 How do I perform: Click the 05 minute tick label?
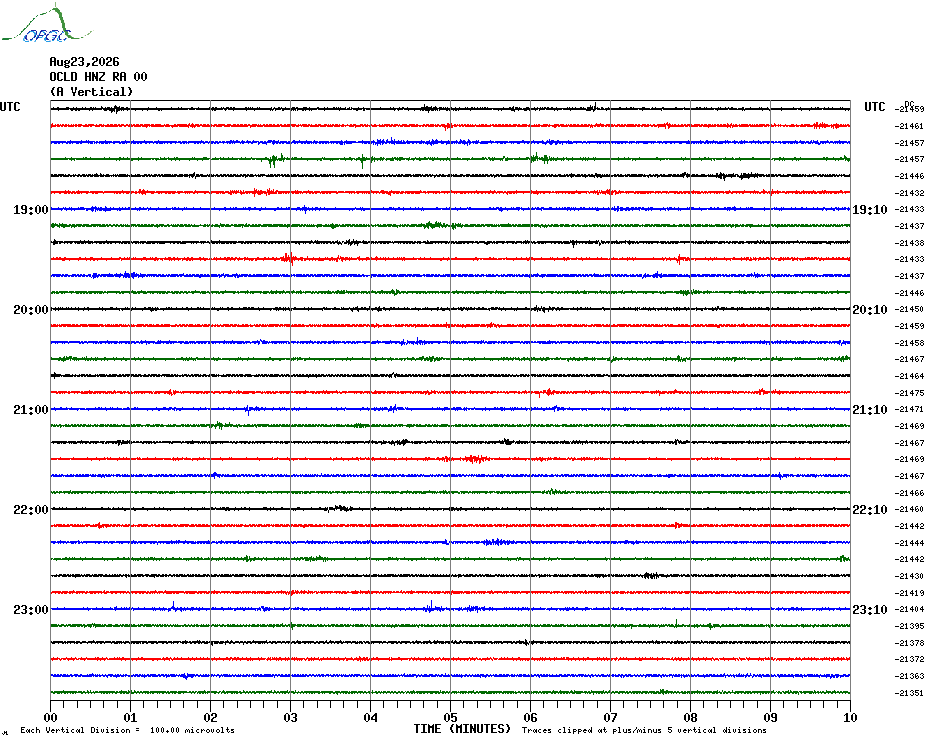coord(451,717)
